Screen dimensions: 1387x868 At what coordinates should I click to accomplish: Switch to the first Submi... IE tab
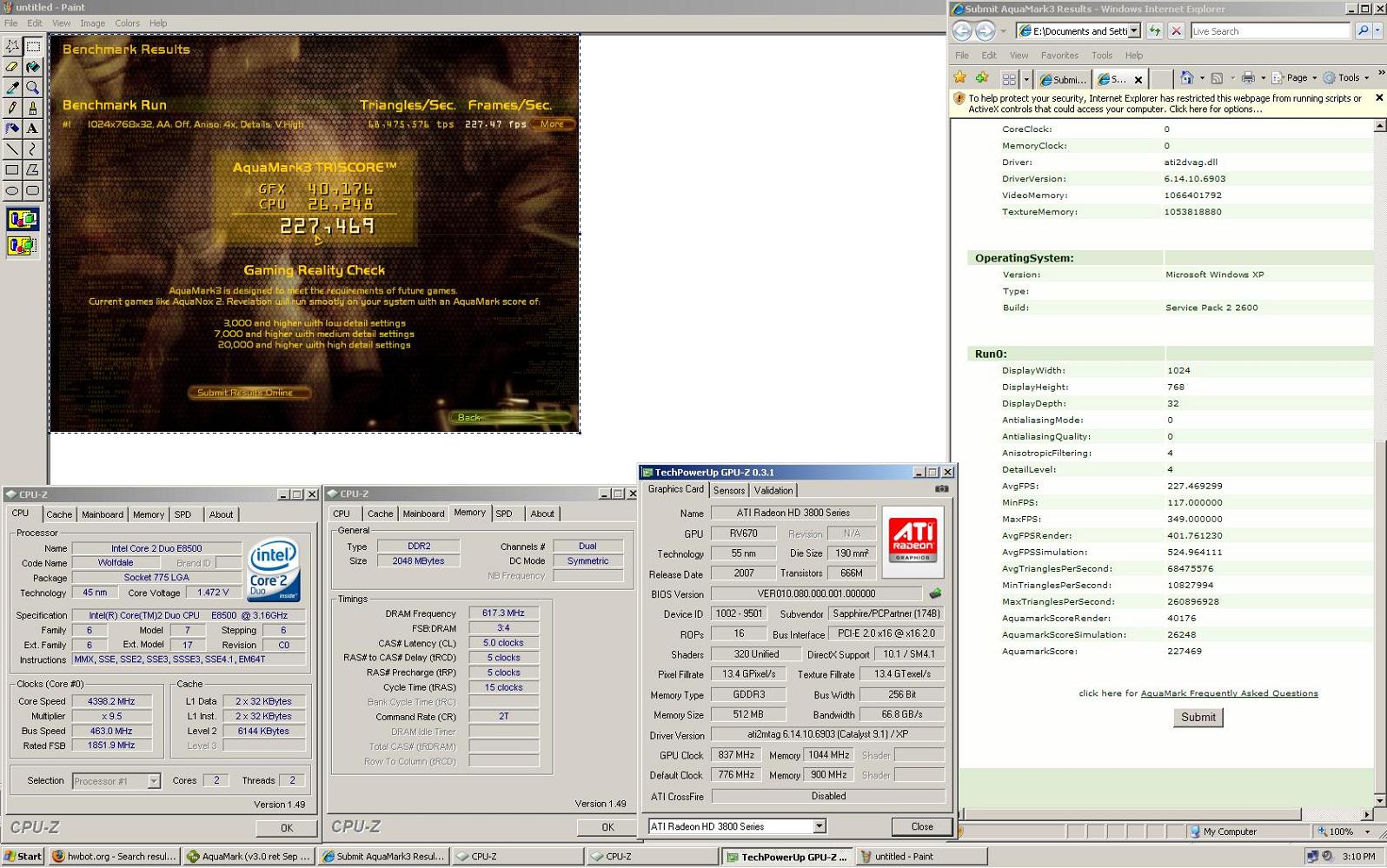1062,79
